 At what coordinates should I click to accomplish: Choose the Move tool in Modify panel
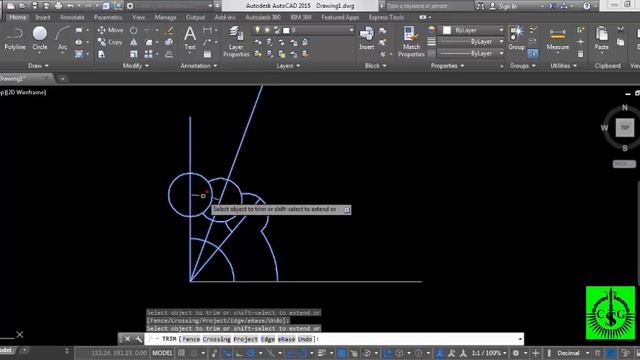110,30
